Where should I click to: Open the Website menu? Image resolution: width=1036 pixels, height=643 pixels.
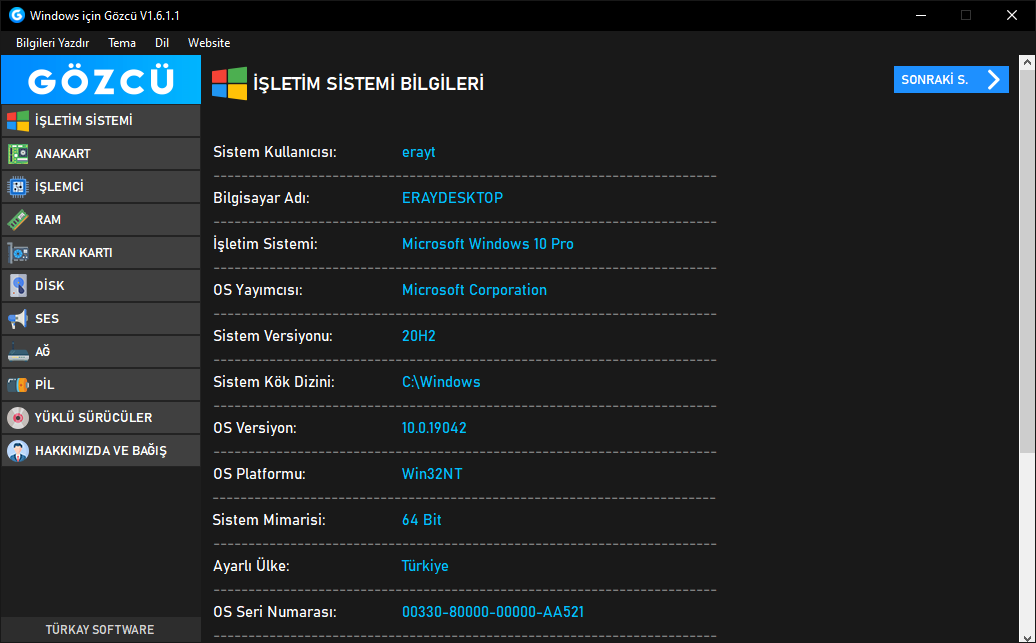(x=209, y=43)
